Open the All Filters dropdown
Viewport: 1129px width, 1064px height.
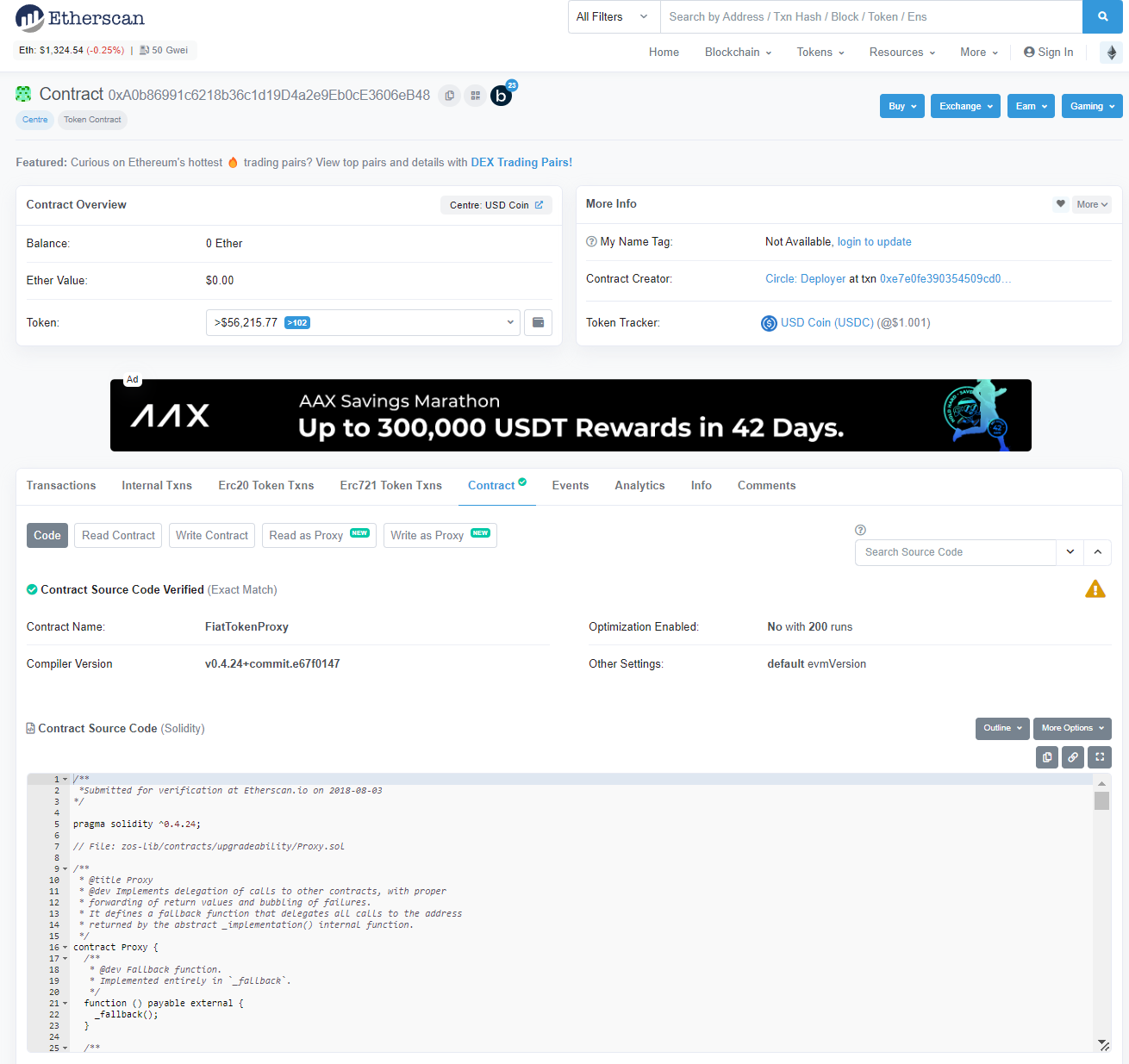point(614,16)
